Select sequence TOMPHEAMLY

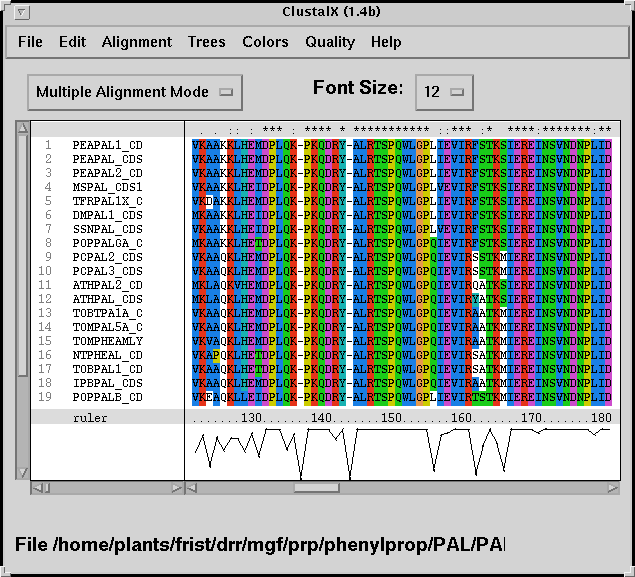107,341
